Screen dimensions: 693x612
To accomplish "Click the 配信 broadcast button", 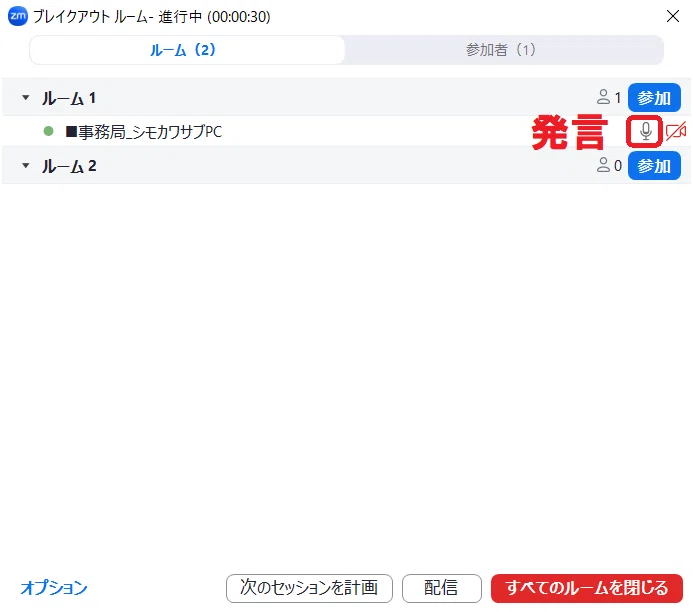I will (442, 588).
